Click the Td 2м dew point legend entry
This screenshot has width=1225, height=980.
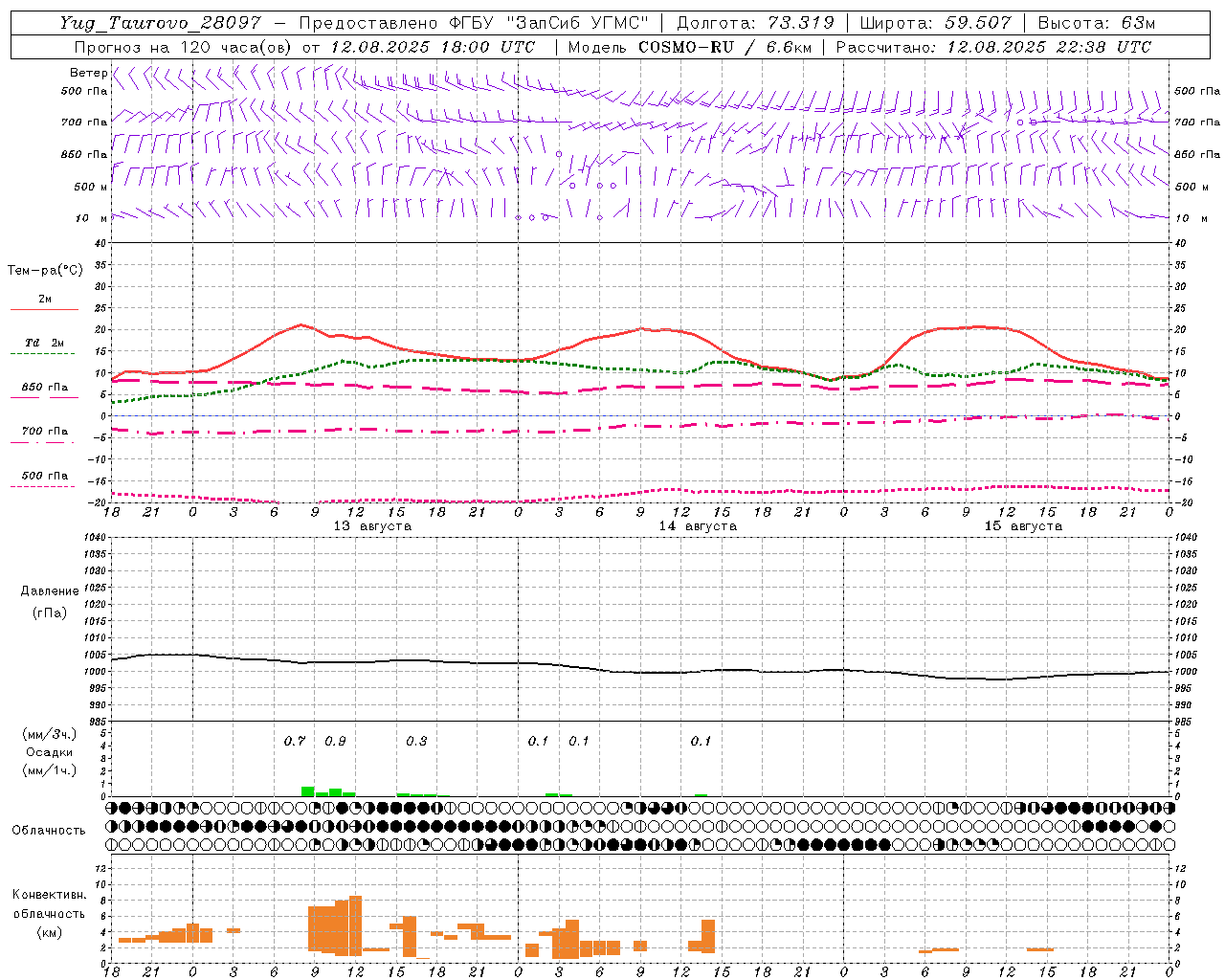point(45,343)
